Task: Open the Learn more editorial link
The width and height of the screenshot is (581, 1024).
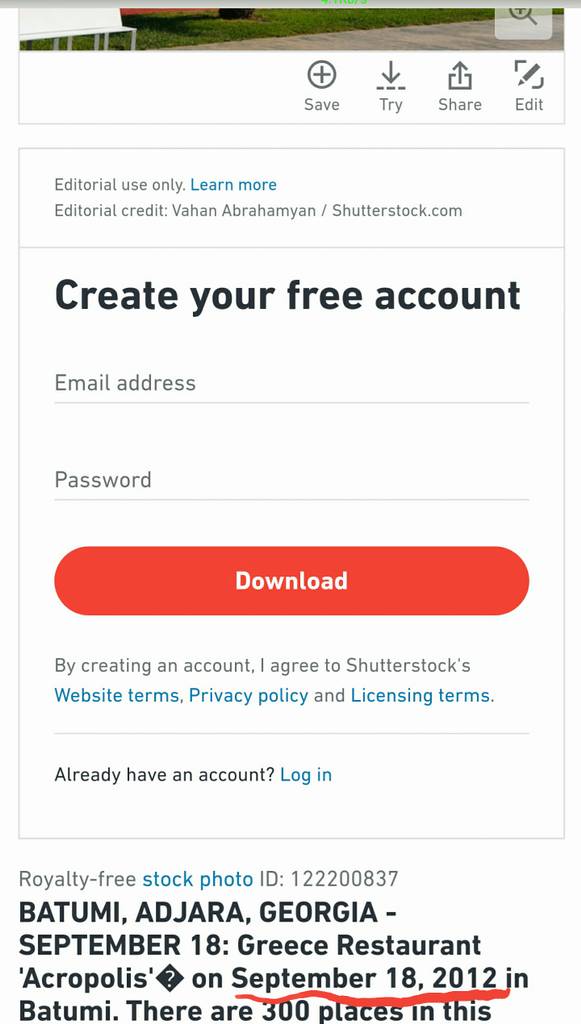Action: click(233, 185)
